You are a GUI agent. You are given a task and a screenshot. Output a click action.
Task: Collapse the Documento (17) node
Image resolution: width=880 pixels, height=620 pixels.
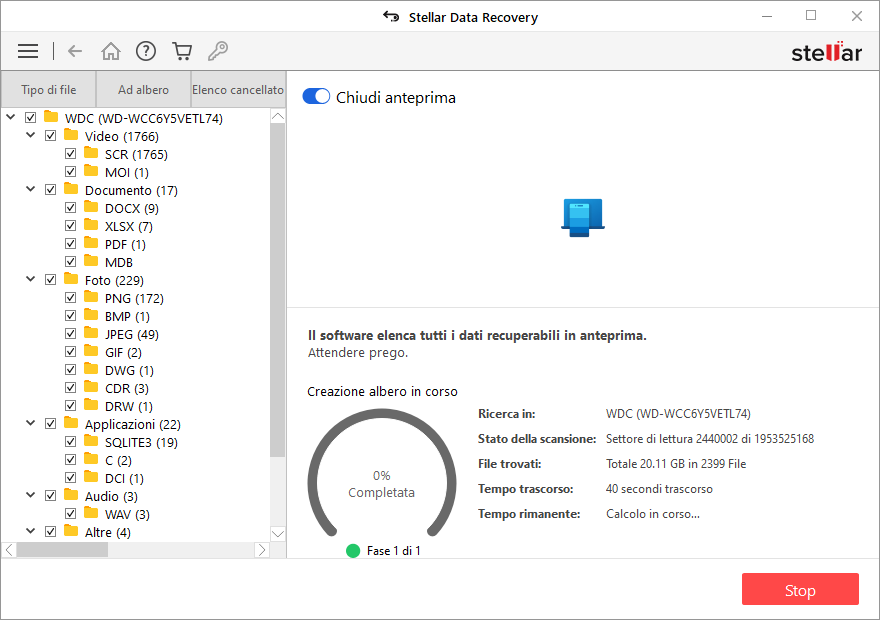(x=31, y=189)
